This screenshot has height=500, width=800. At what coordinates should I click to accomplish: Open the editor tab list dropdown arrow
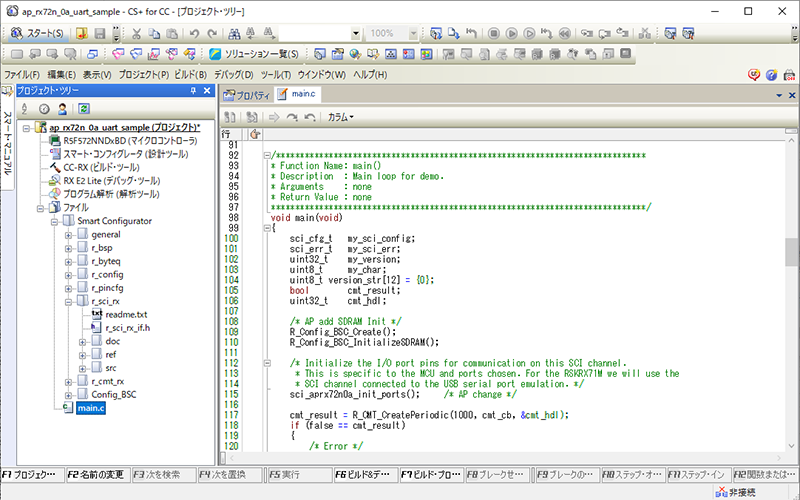pos(779,95)
